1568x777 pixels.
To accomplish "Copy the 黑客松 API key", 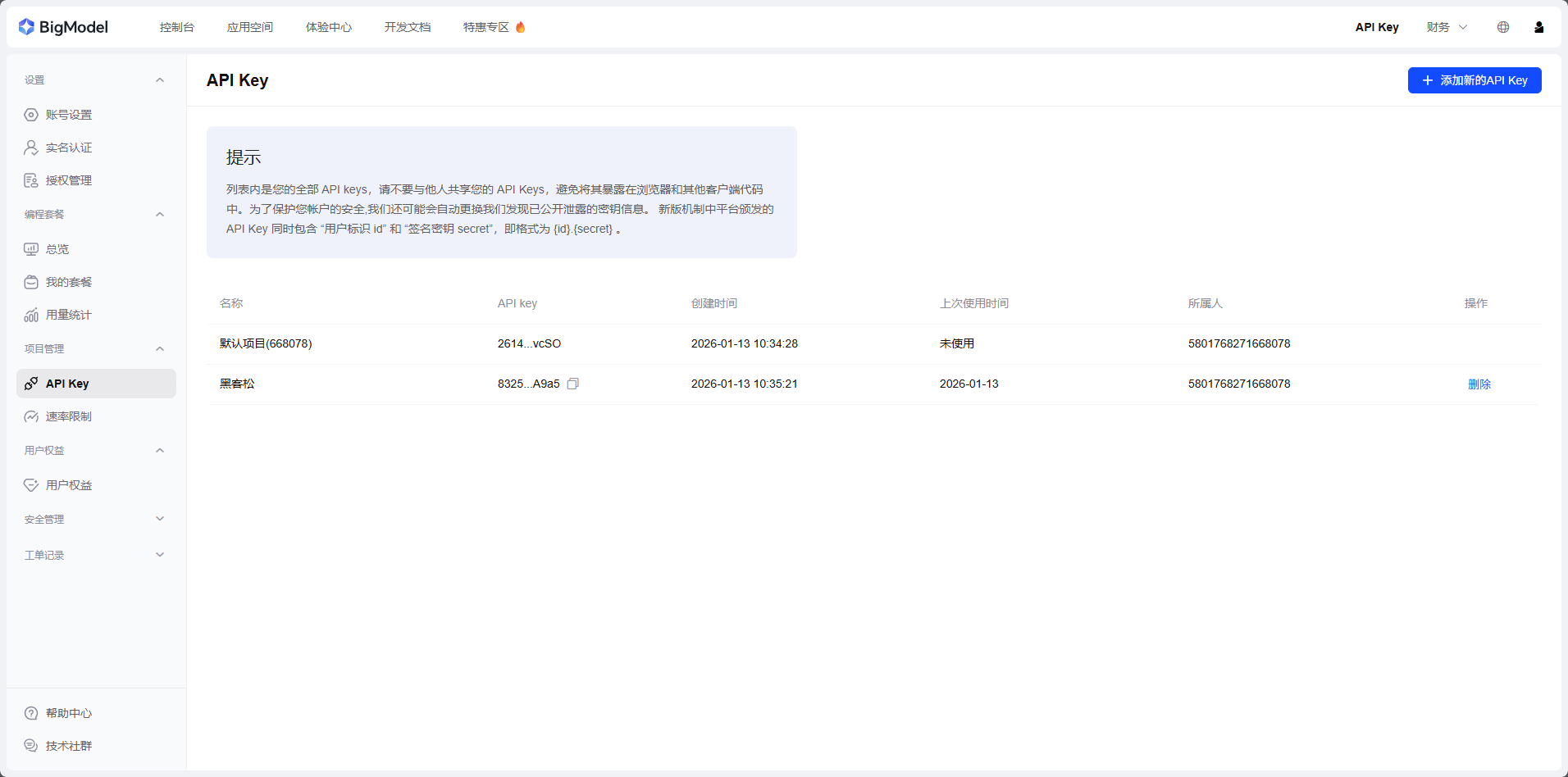I will point(573,384).
